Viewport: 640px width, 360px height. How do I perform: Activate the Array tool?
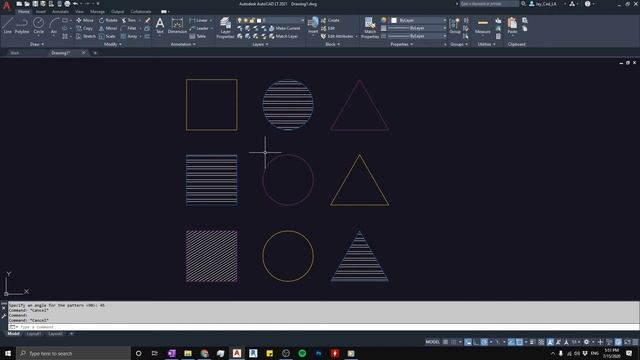pyautogui.click(x=129, y=36)
